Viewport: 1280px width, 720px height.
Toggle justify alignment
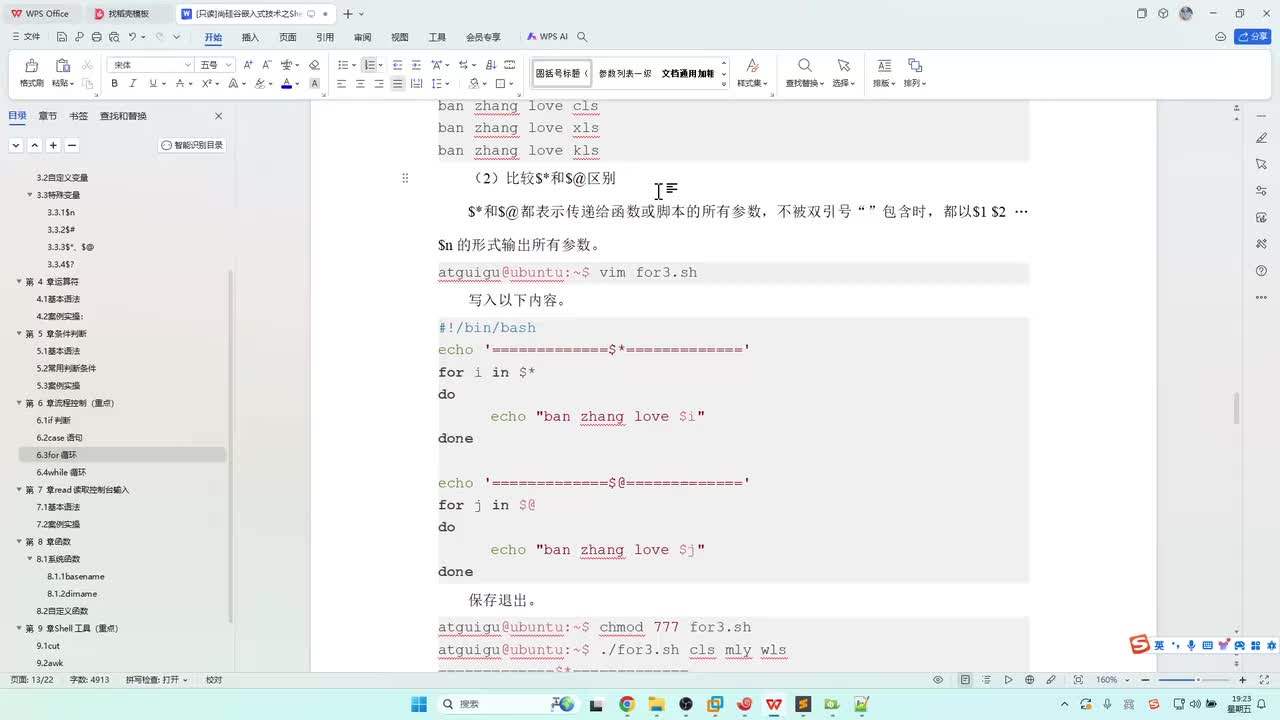tap(398, 84)
